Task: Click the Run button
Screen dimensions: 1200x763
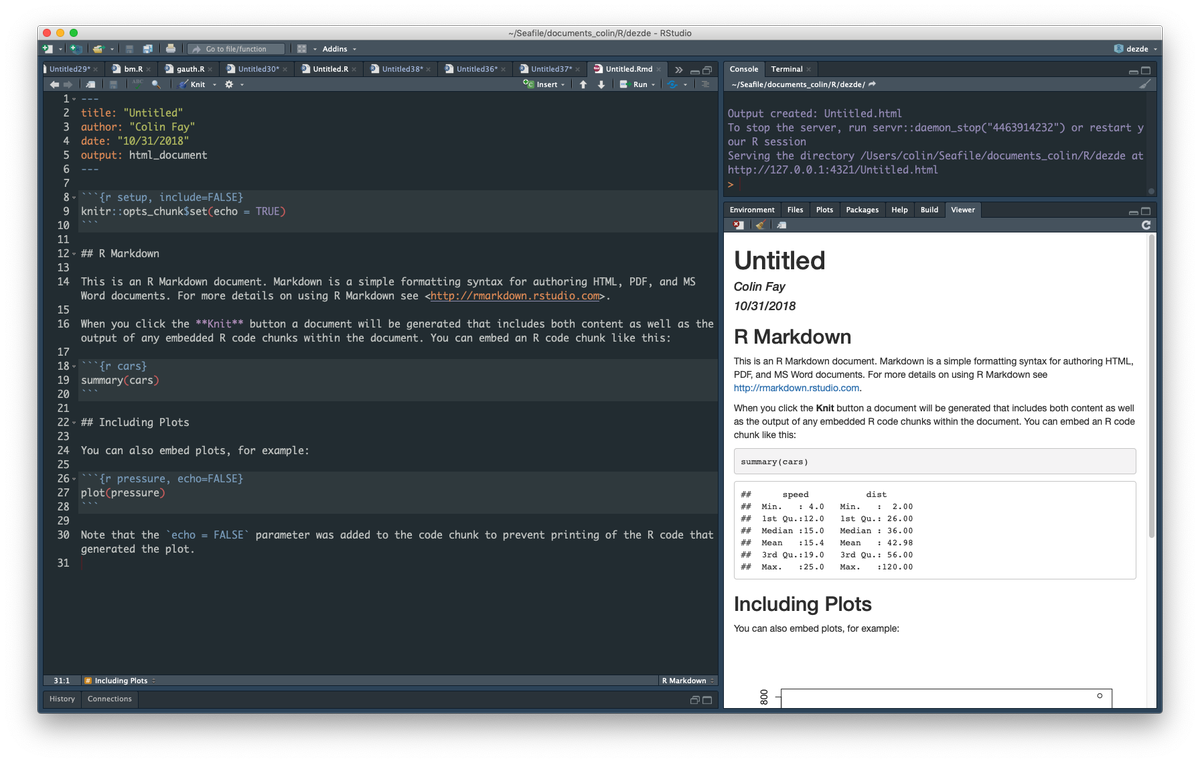Action: coord(633,84)
